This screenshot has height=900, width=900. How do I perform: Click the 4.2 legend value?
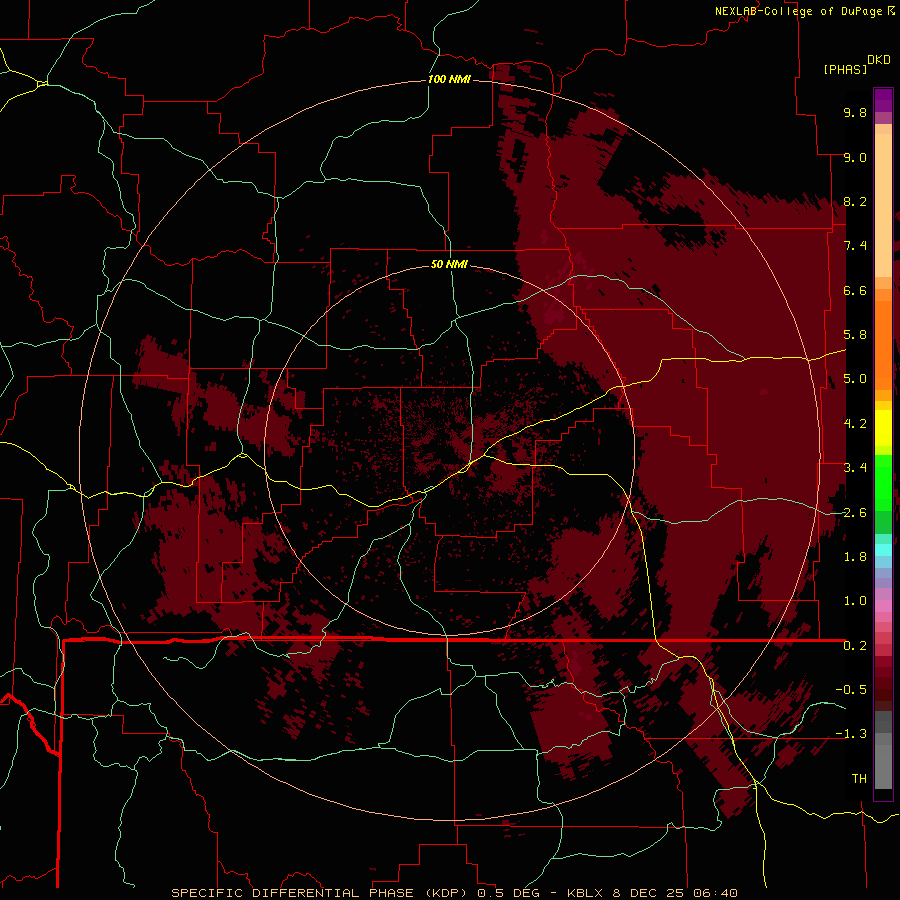coord(855,424)
